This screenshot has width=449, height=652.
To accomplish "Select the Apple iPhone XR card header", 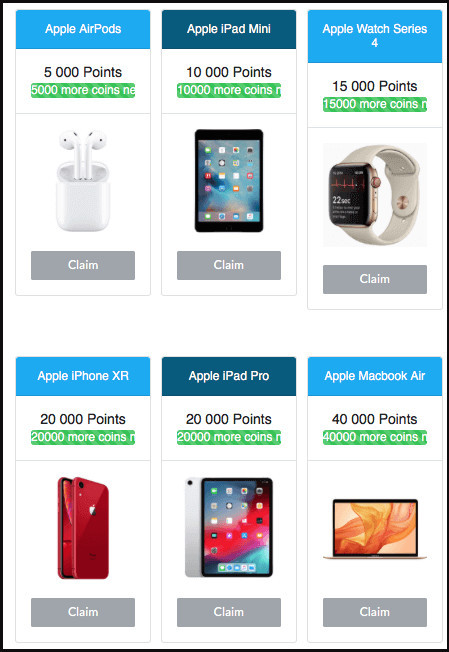I will pos(83,376).
